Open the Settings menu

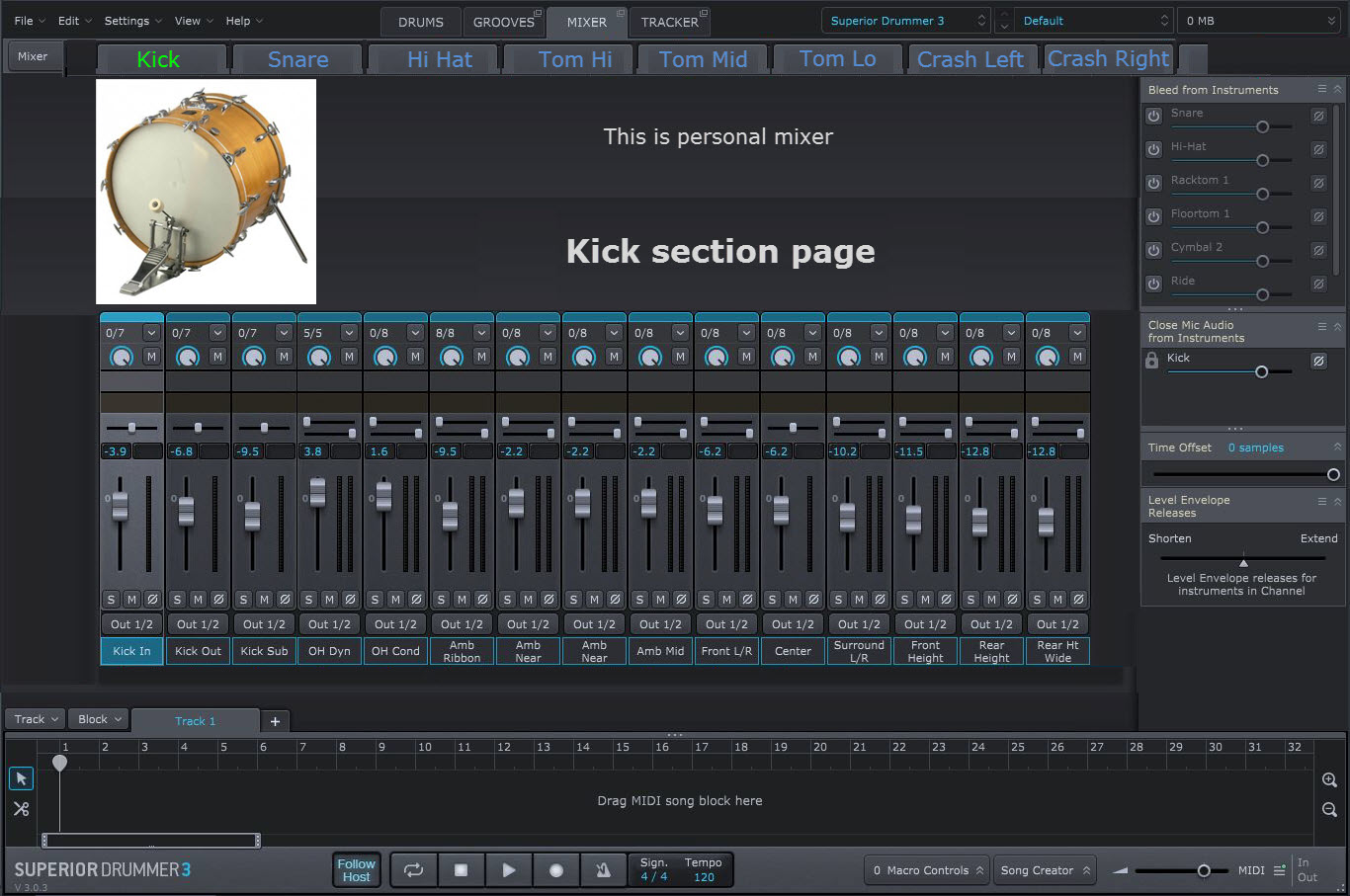(133, 21)
